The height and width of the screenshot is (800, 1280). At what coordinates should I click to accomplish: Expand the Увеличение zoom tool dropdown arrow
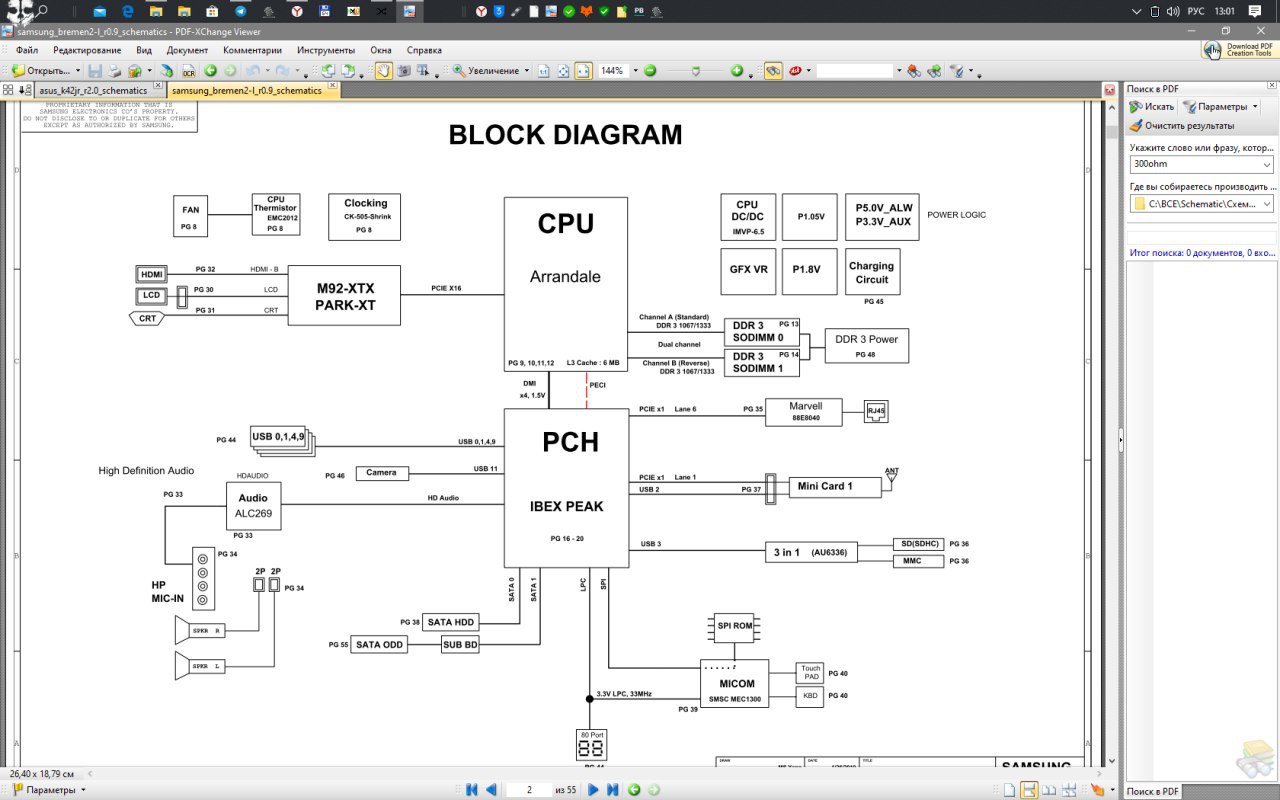pyautogui.click(x=527, y=71)
